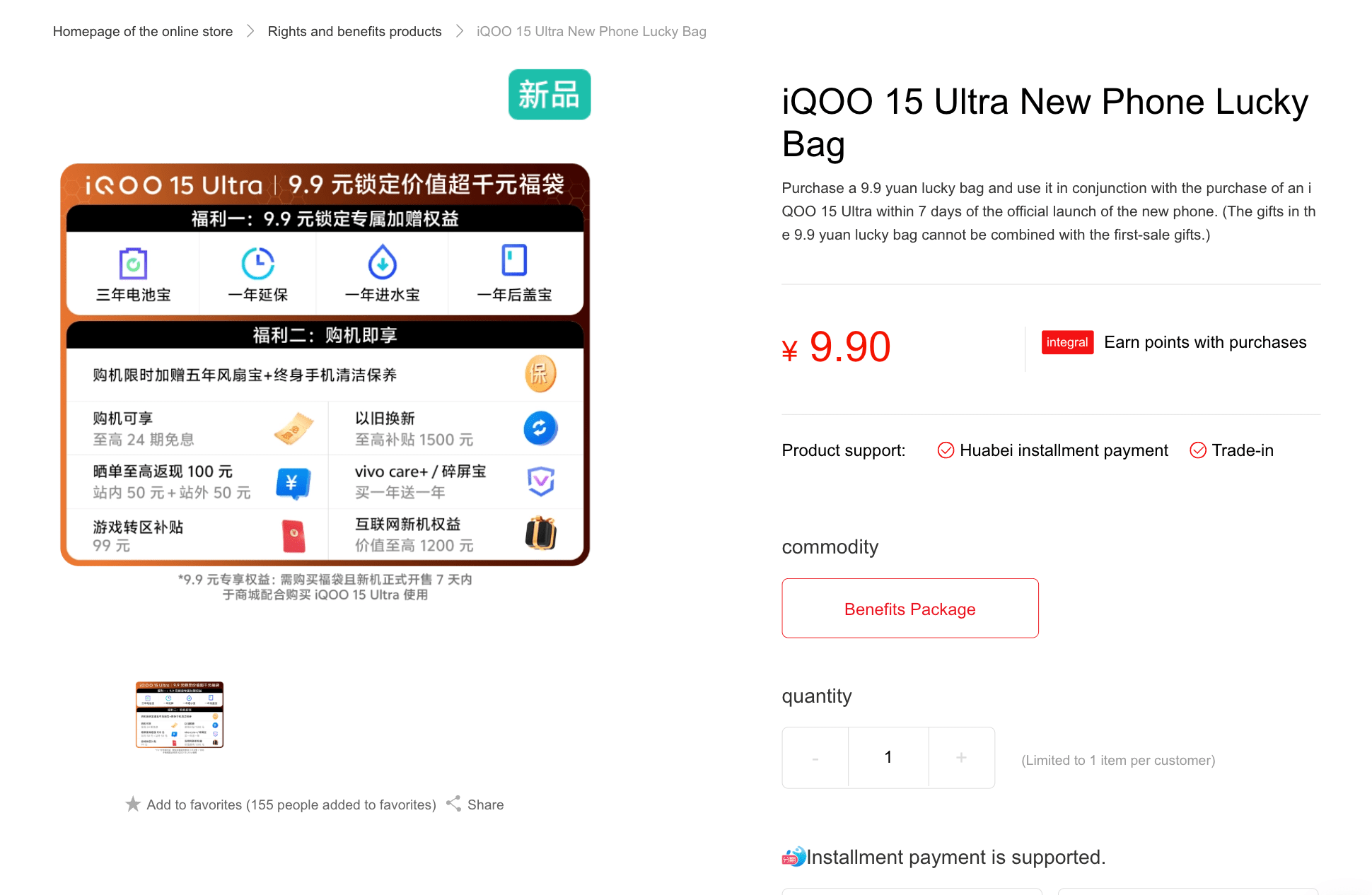Select the lucky bag thumbnail image
1372x895 pixels.
(x=180, y=715)
